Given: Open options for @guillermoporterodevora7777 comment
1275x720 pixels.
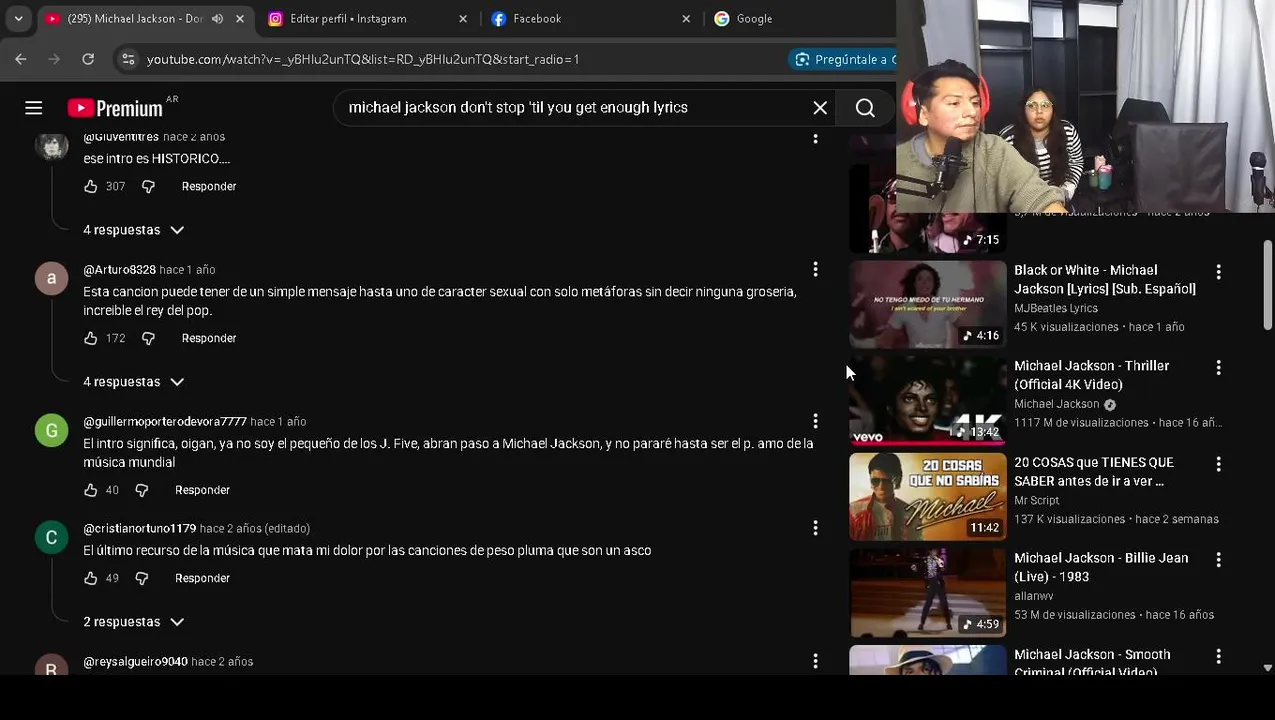Looking at the screenshot, I should [x=815, y=421].
